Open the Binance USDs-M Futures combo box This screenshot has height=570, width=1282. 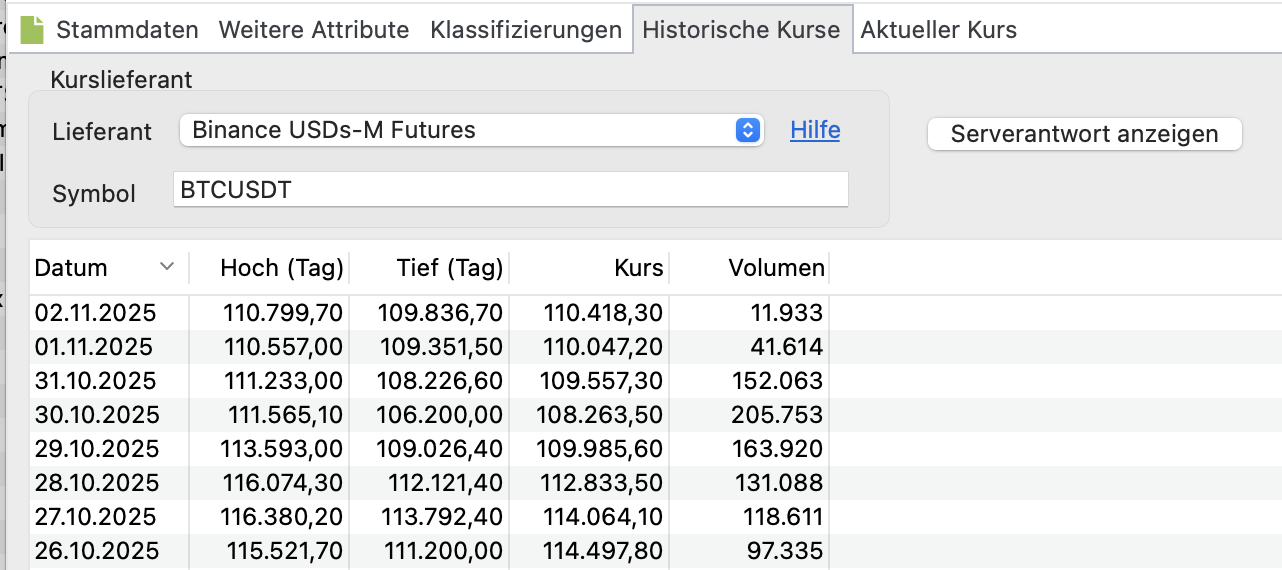460,130
